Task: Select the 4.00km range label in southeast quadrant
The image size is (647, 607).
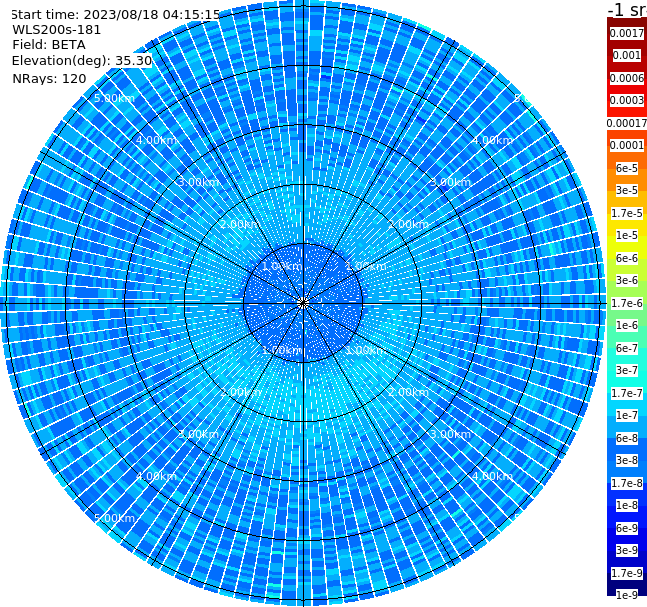Action: (x=493, y=476)
